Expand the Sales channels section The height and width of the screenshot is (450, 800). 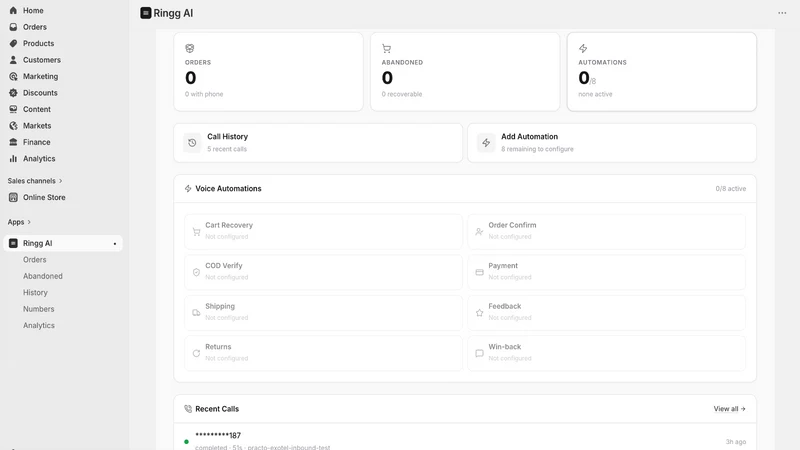coord(35,181)
